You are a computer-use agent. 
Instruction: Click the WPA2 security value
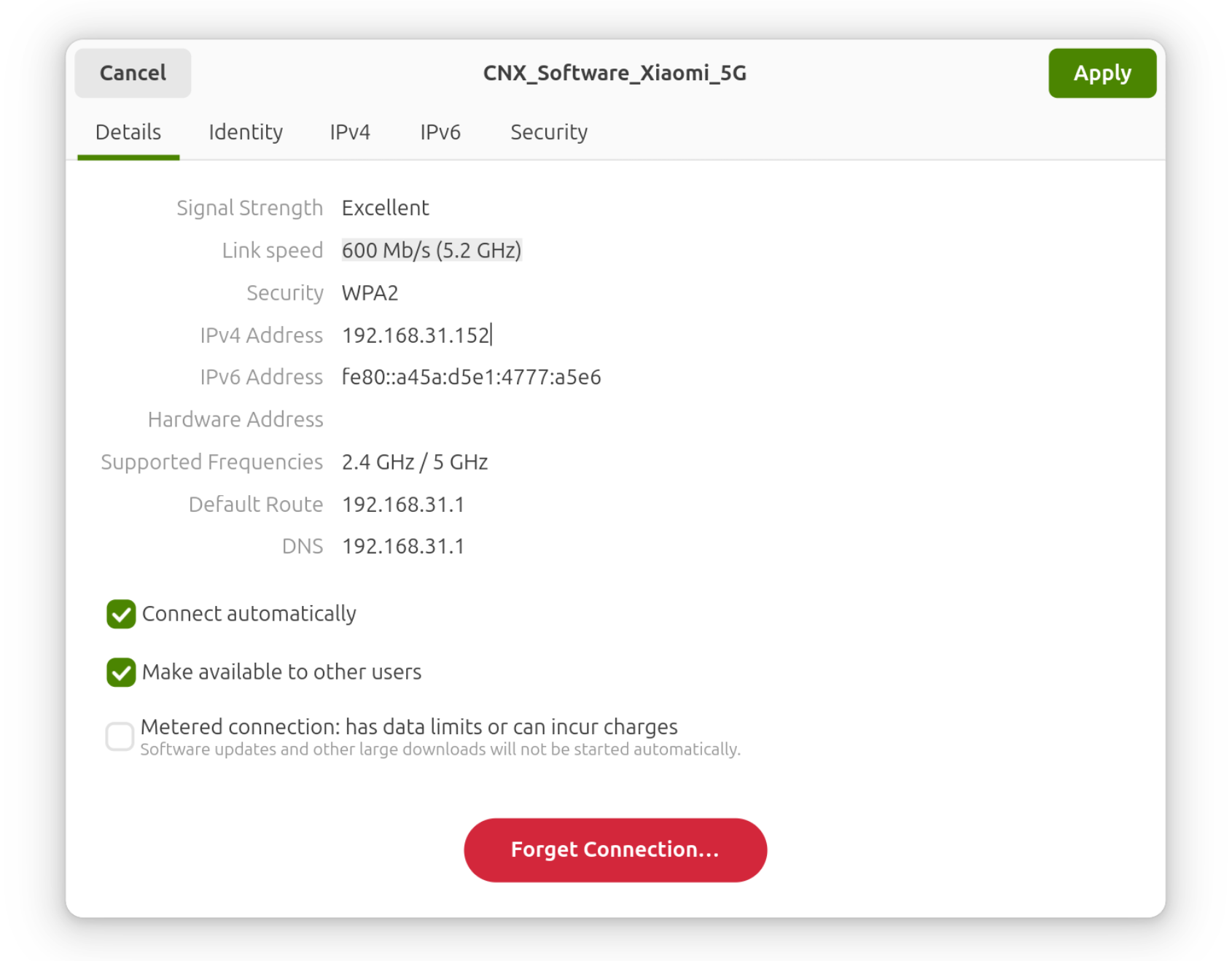[370, 293]
